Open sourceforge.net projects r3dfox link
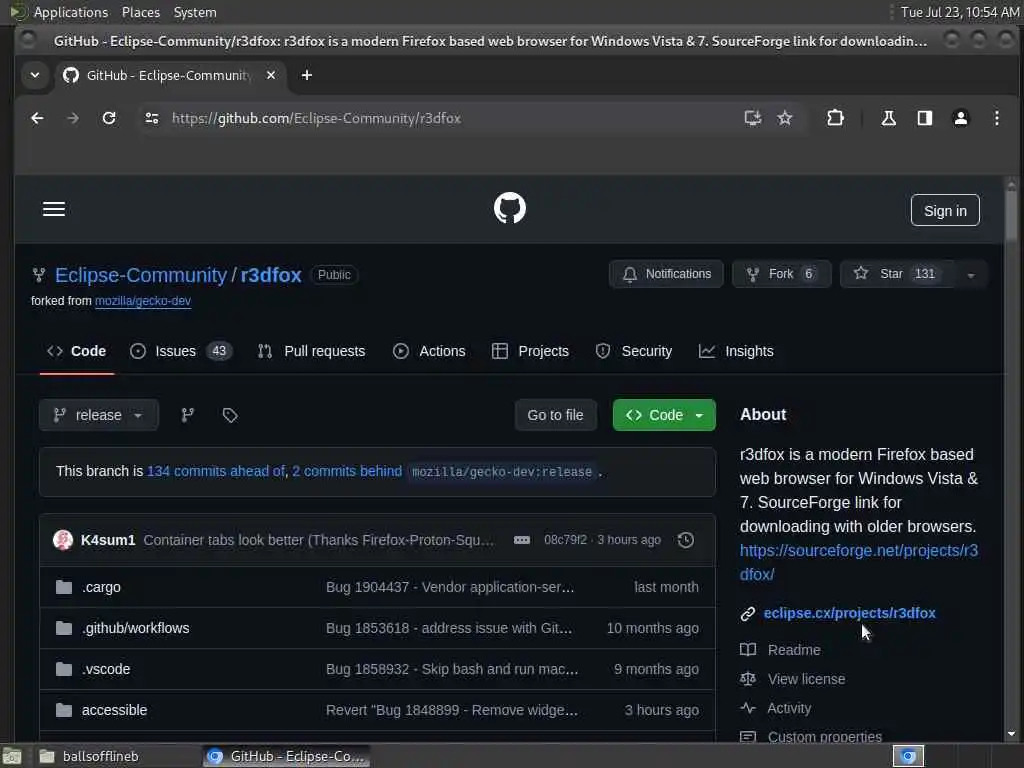Screen dimensions: 1024x768 pyautogui.click(x=859, y=562)
